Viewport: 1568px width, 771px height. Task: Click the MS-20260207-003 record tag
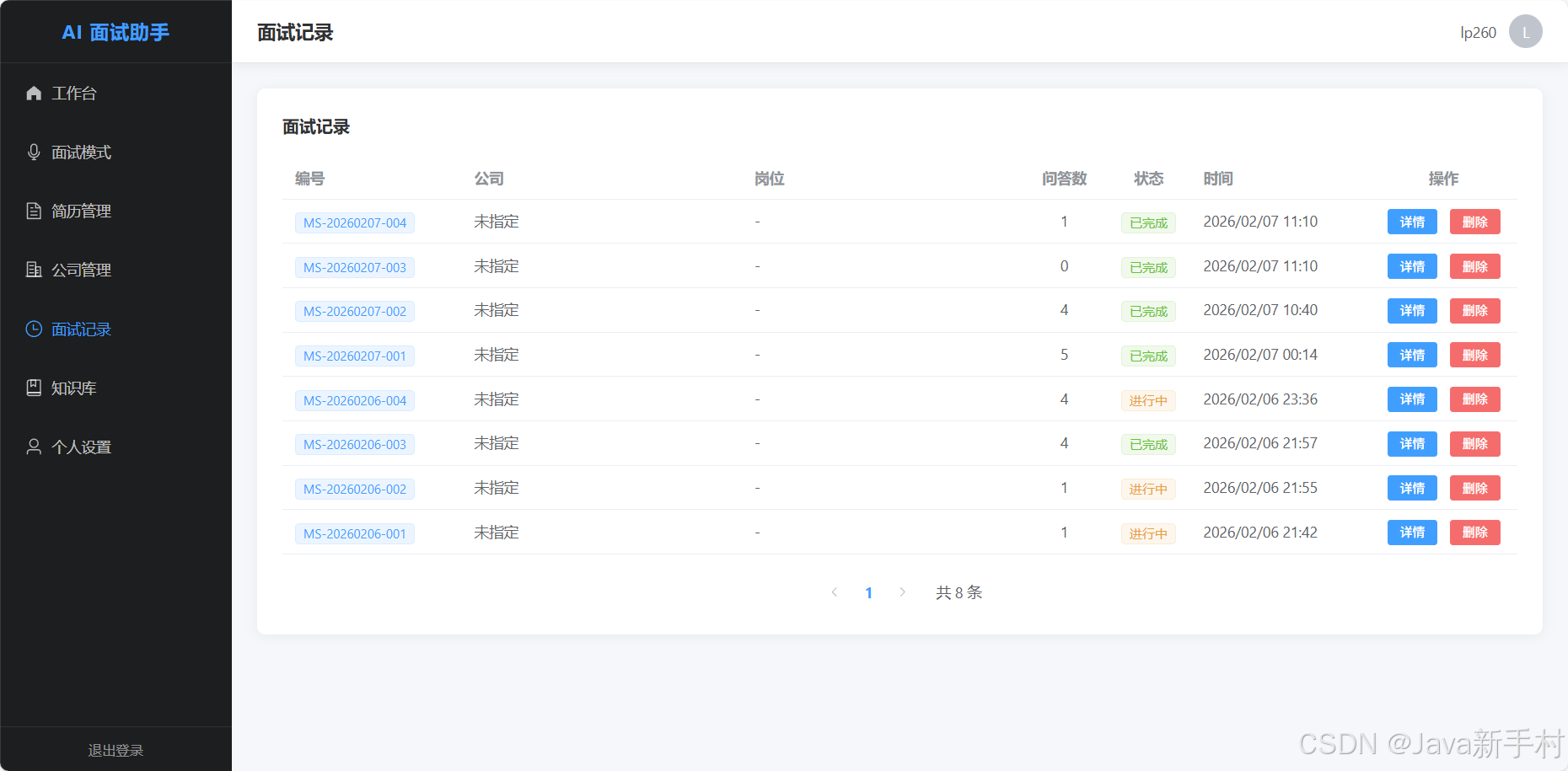point(355,267)
